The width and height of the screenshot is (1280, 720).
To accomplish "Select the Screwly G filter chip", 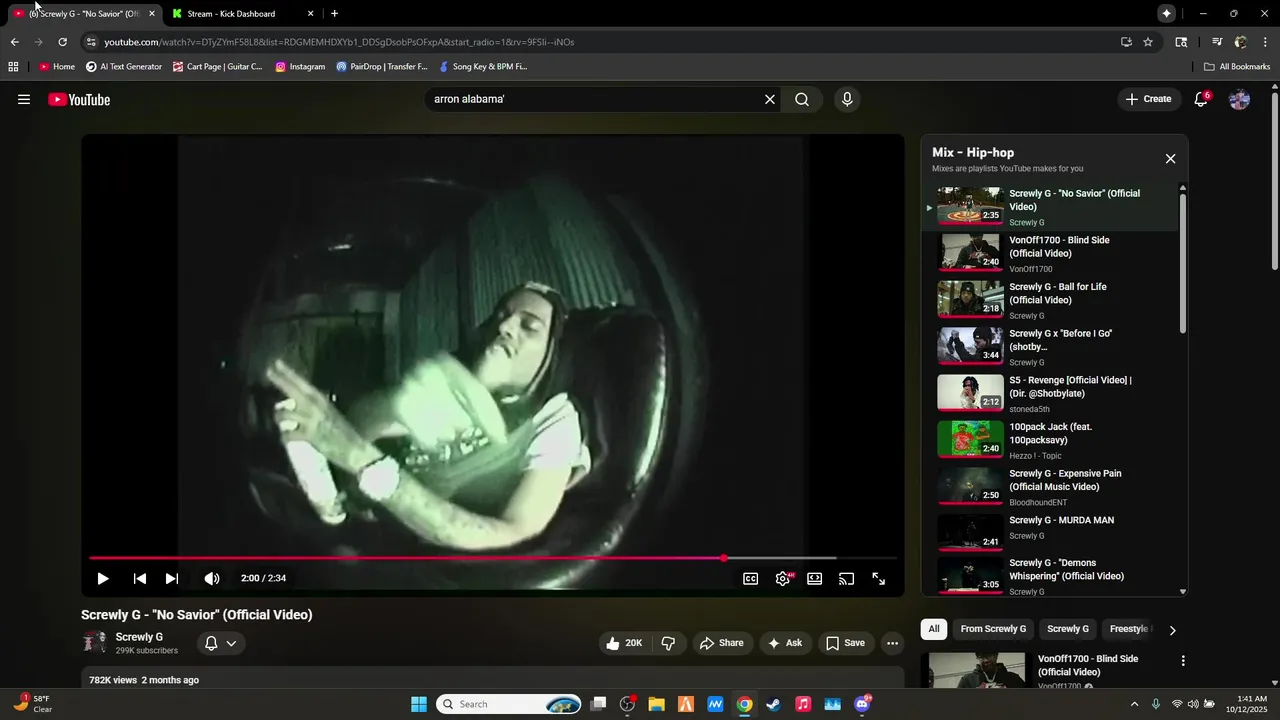I will click(x=1067, y=629).
